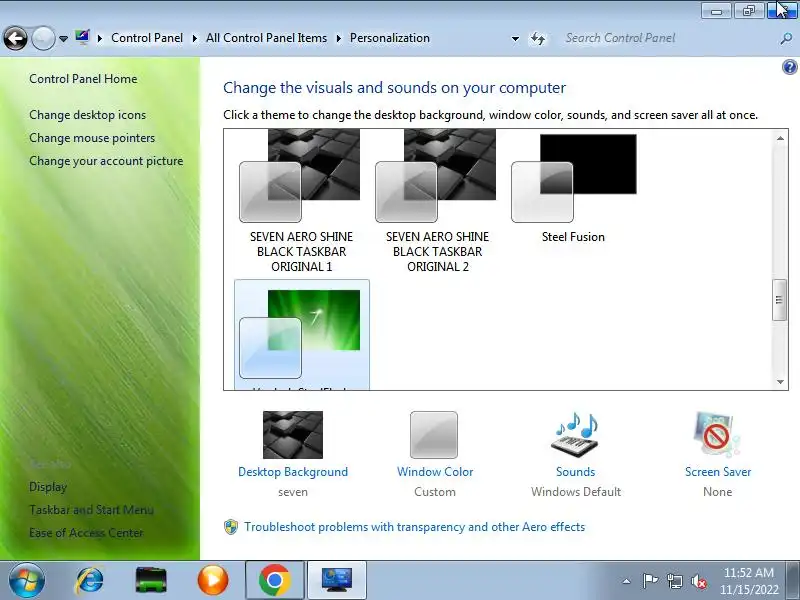Screen dimensions: 800x600
Task: Click the shield icon beside Troubleshoot link
Action: [231, 527]
